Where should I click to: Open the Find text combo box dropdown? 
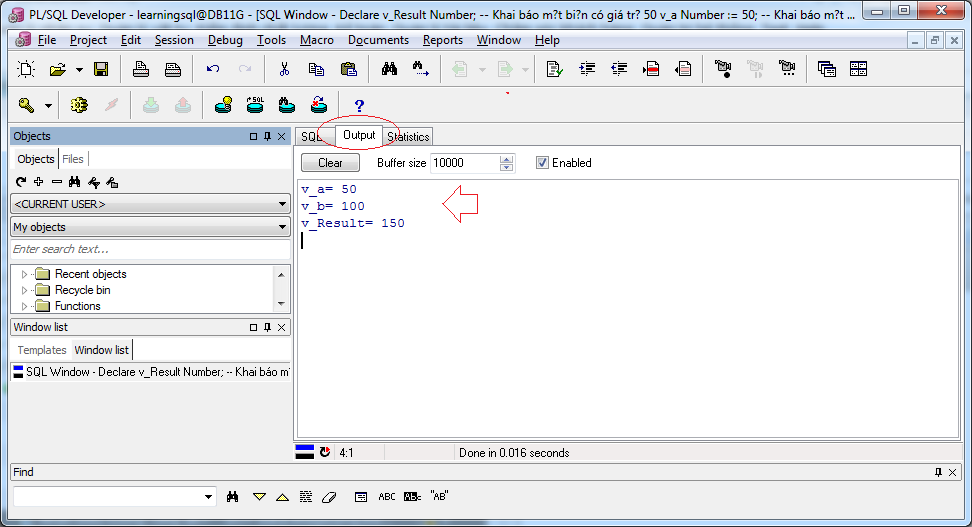tap(208, 497)
